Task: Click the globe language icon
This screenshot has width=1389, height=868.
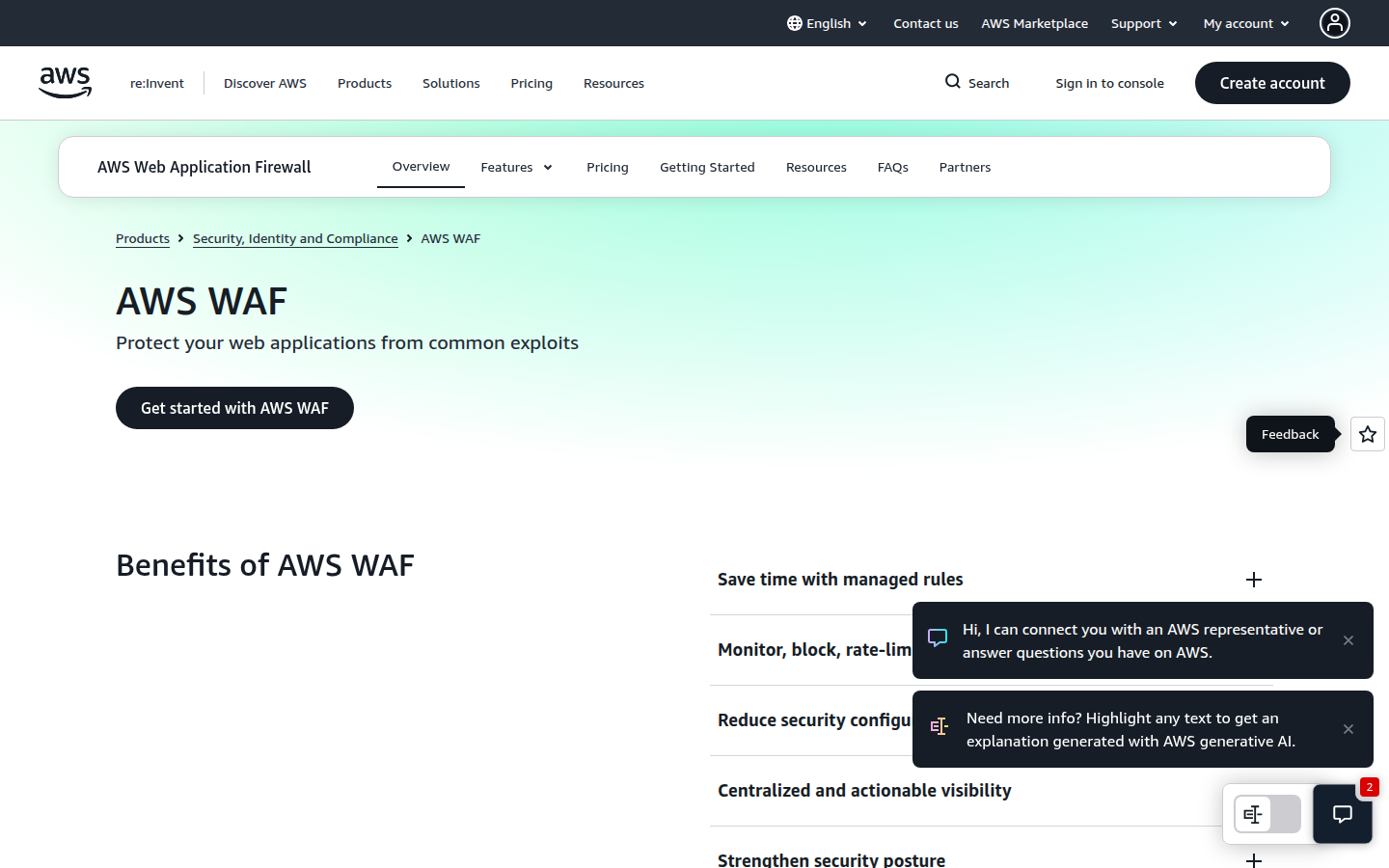Action: click(795, 23)
